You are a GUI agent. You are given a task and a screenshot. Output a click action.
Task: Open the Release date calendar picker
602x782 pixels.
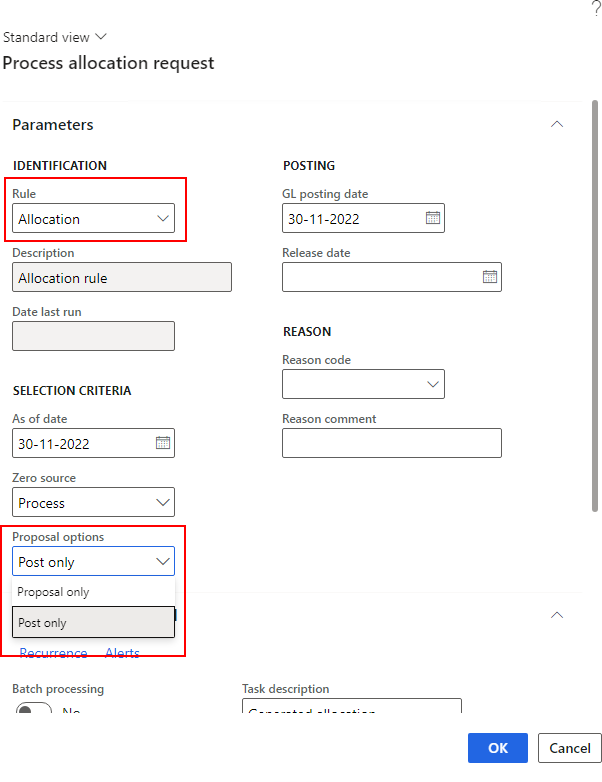[x=490, y=277]
